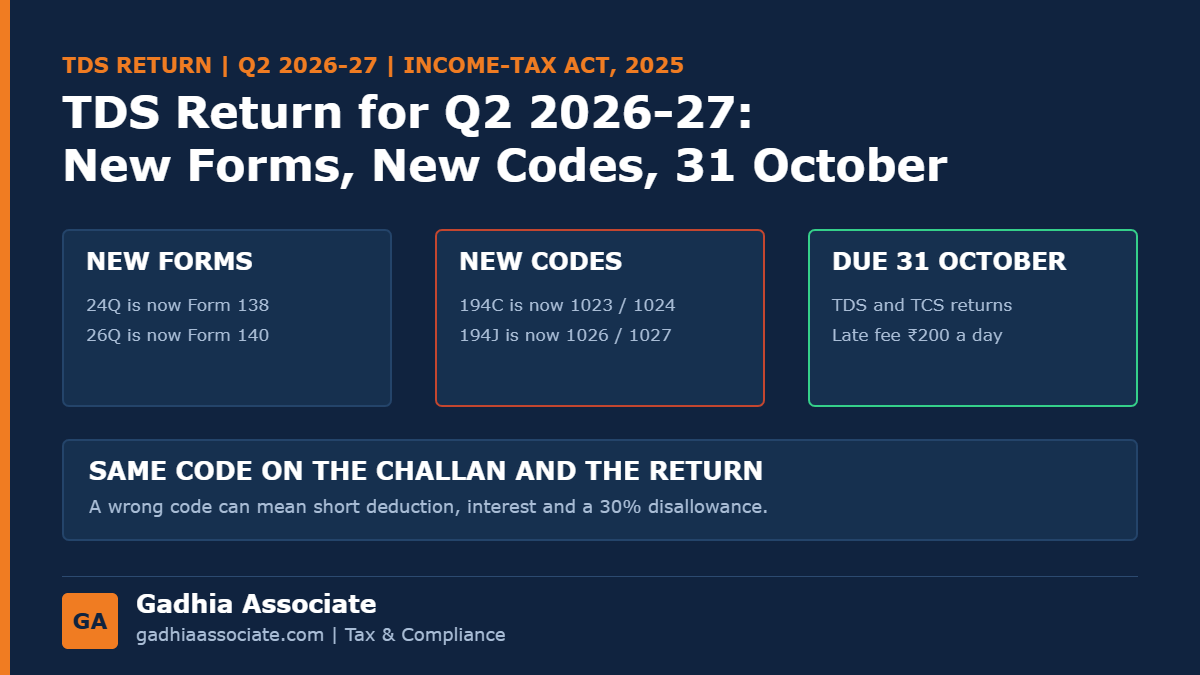Select the Gadhia Associate firm name
The height and width of the screenshot is (675, 1200).
[256, 604]
